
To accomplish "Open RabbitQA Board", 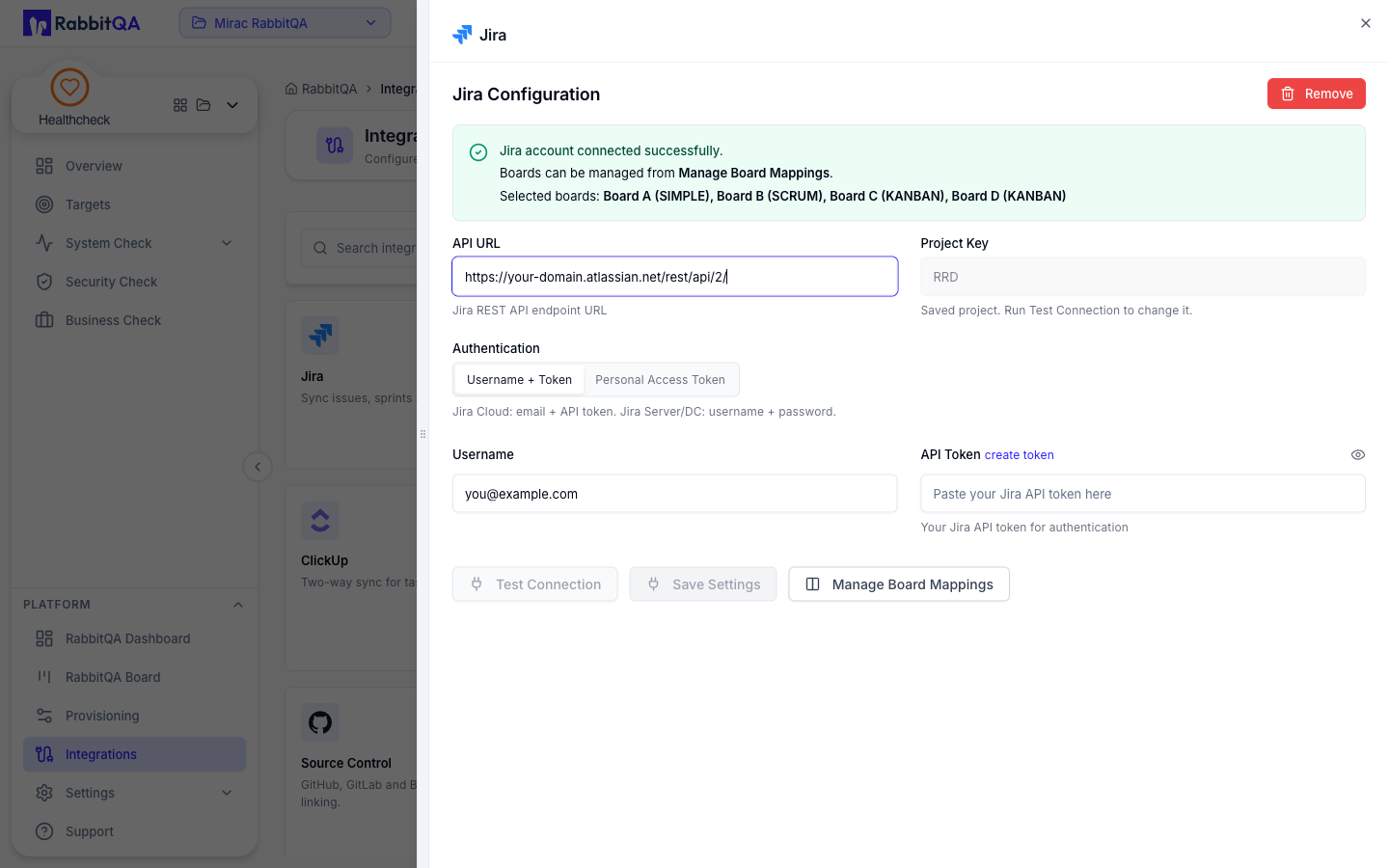I will click(x=134, y=677).
